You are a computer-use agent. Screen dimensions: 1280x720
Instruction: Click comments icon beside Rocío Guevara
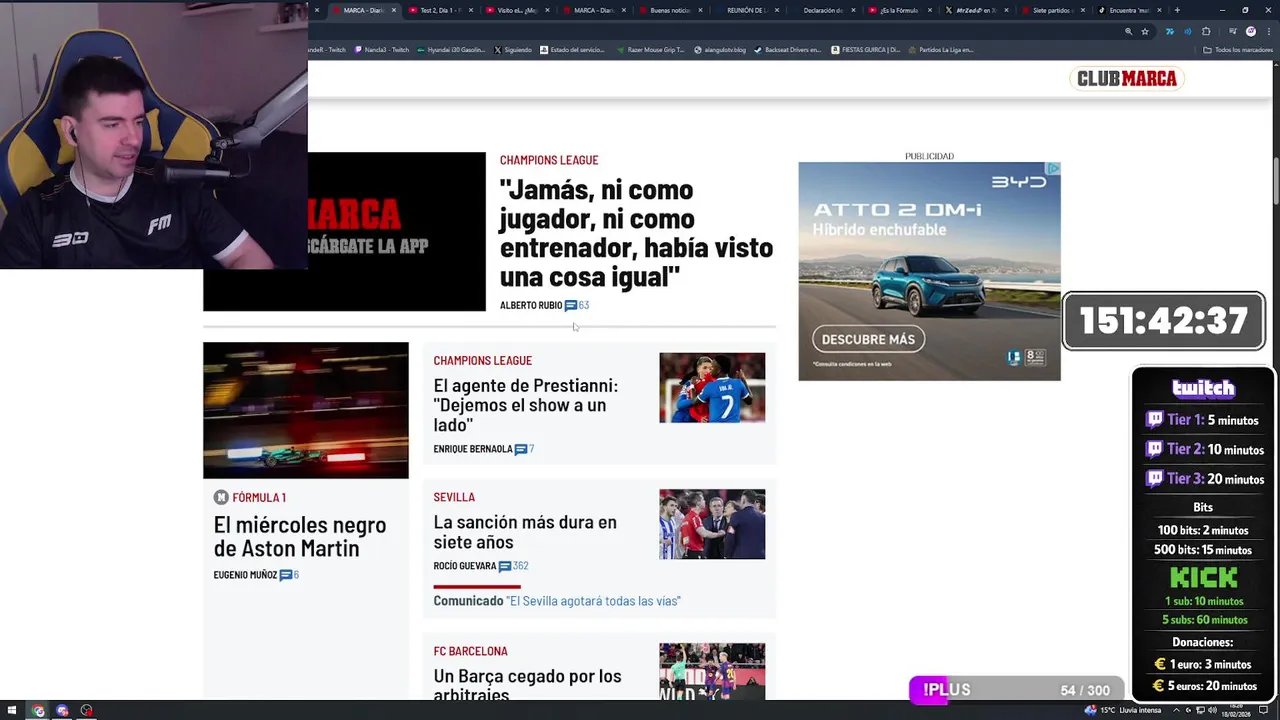coord(504,566)
